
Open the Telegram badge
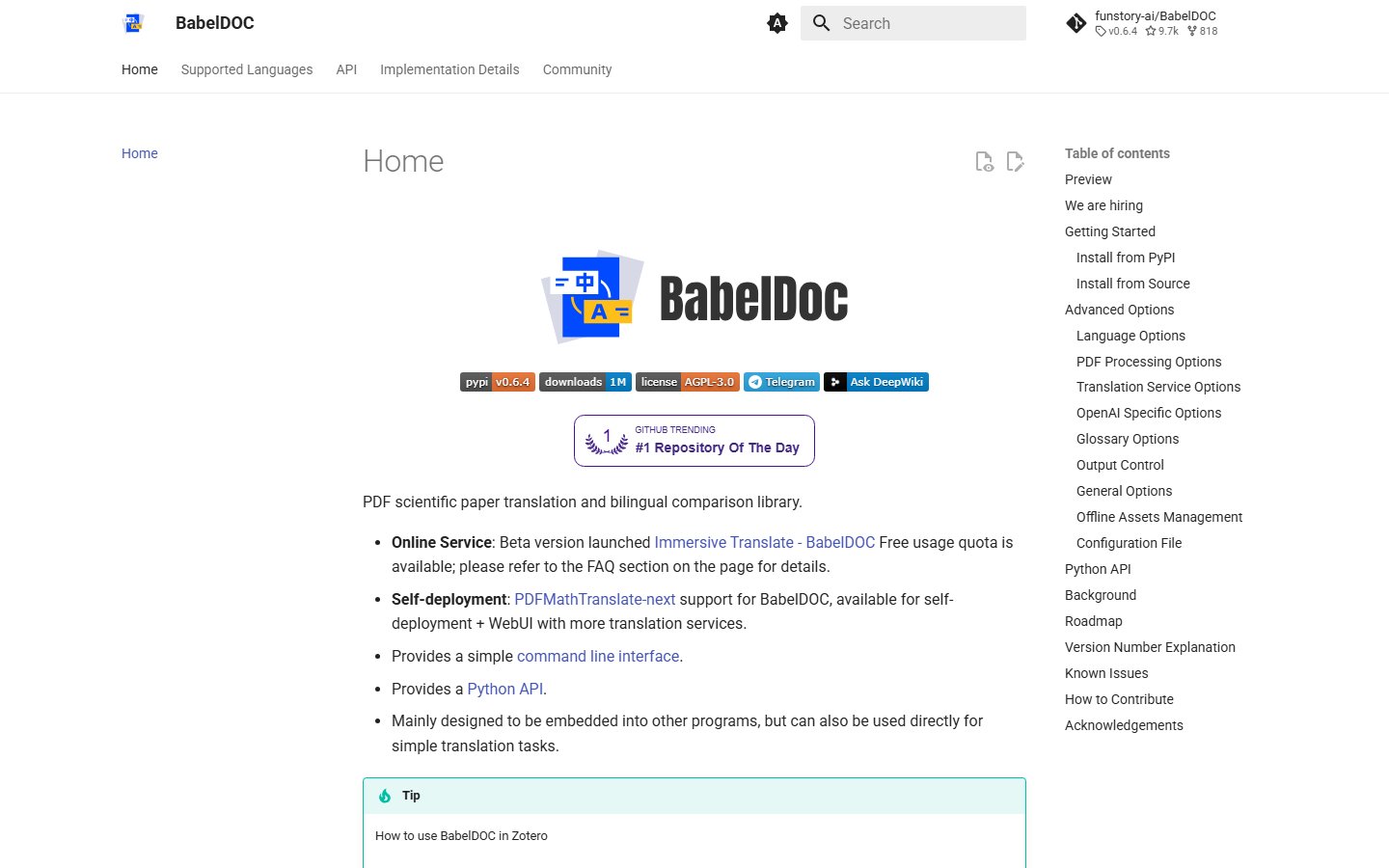[x=781, y=382]
